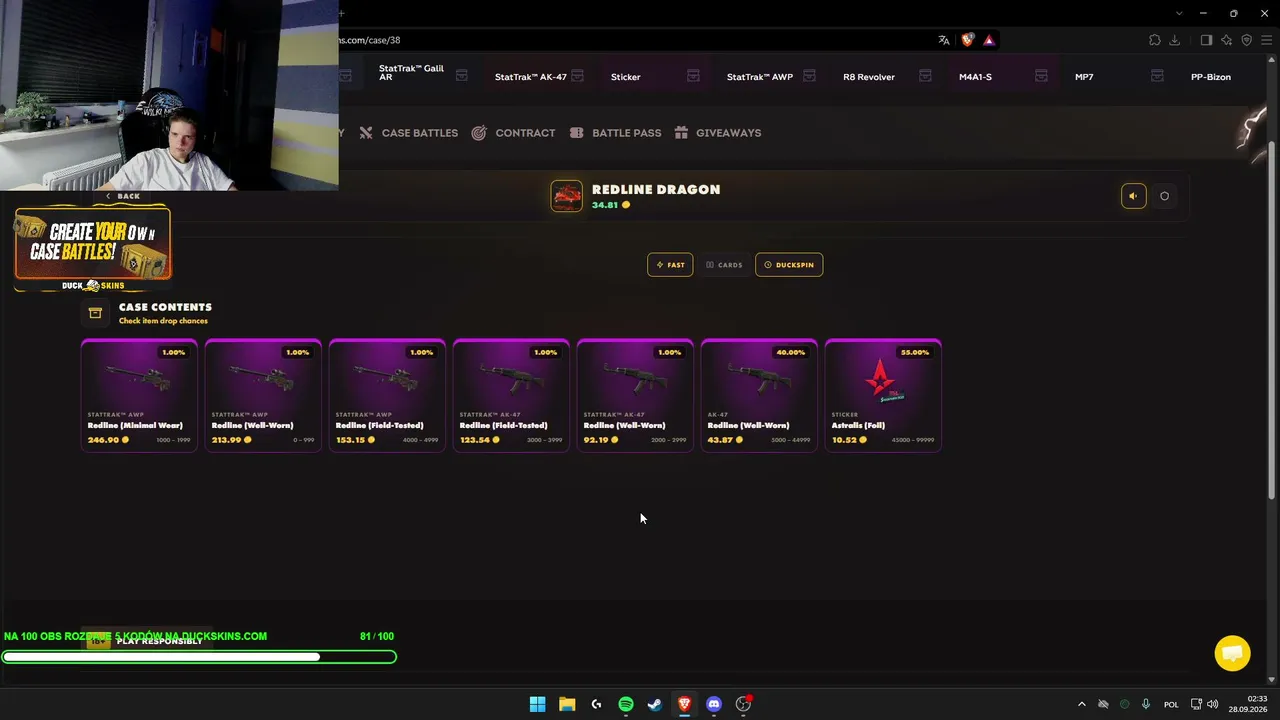Click the Contract target icon
Viewport: 1280px width, 720px height.
coord(479,133)
